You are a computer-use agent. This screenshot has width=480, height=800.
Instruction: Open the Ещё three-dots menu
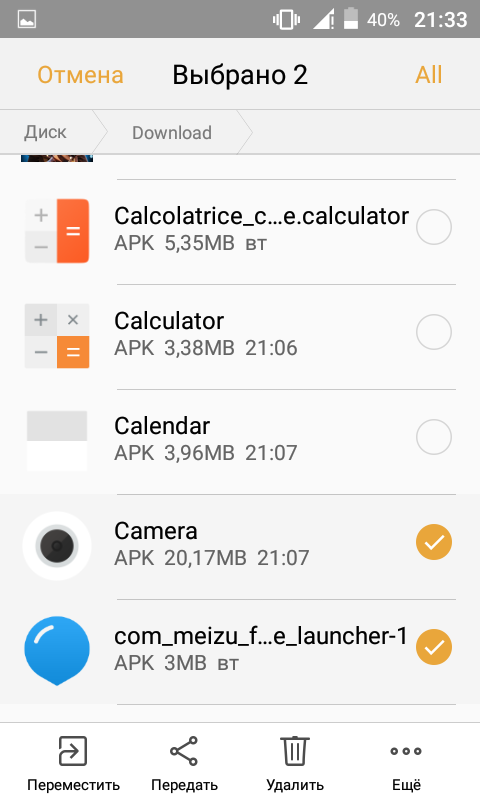click(406, 751)
